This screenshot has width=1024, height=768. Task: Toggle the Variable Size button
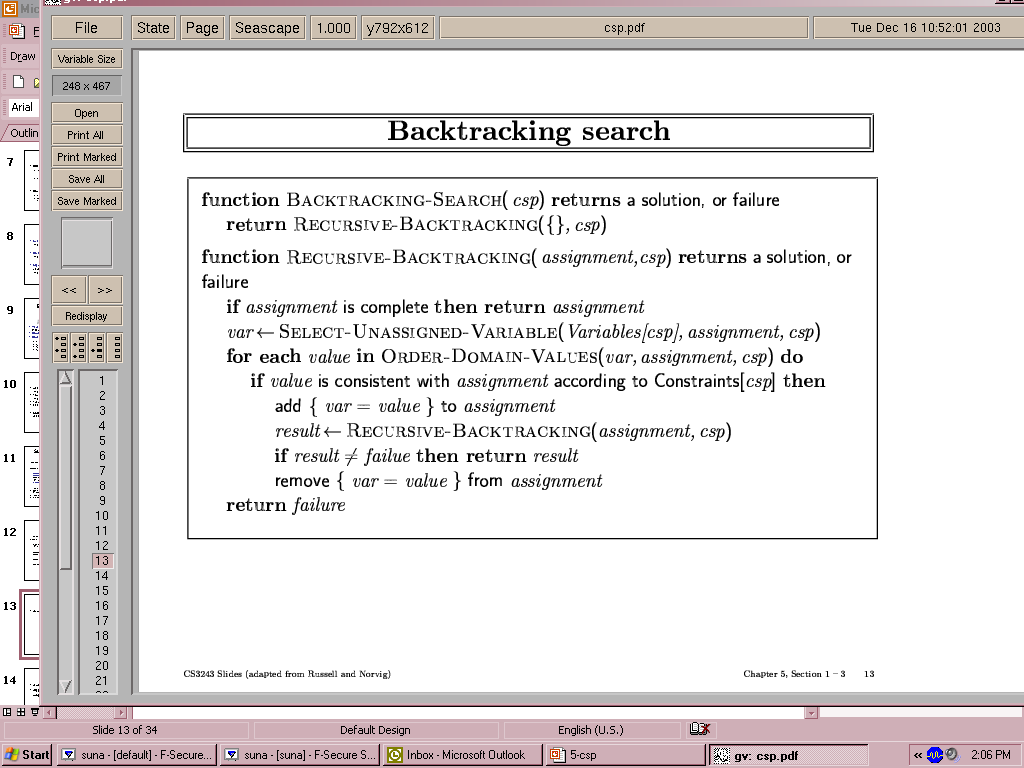pyautogui.click(x=86, y=59)
